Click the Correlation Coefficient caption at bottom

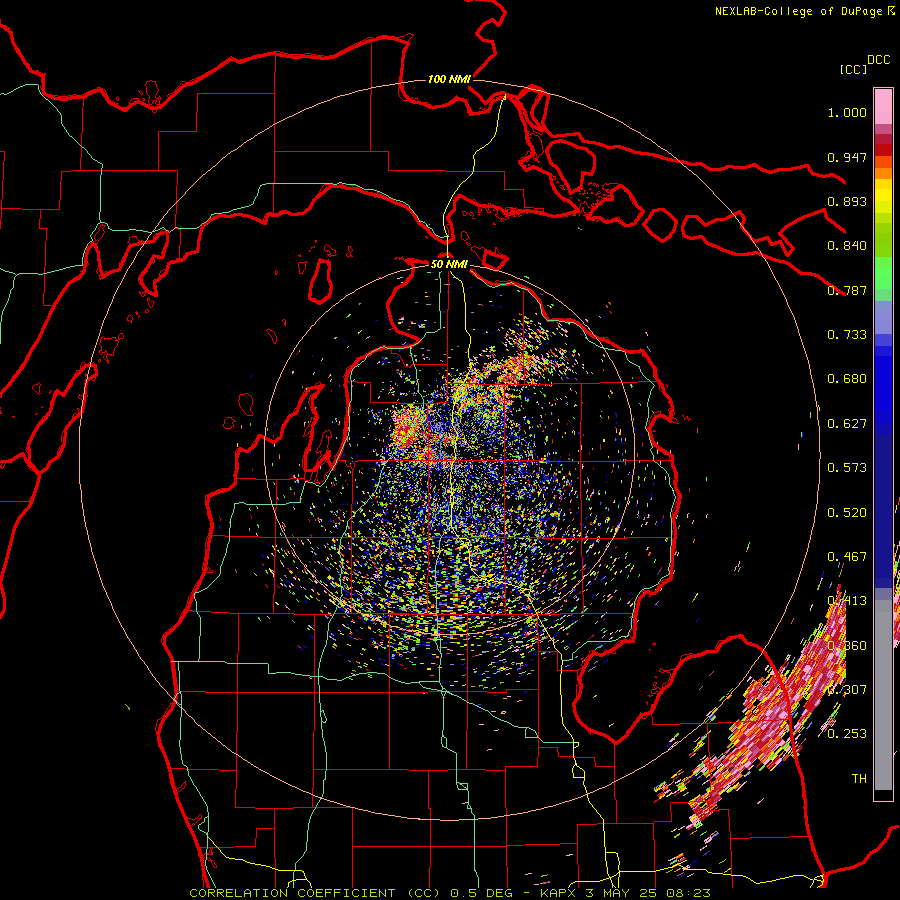click(450, 893)
